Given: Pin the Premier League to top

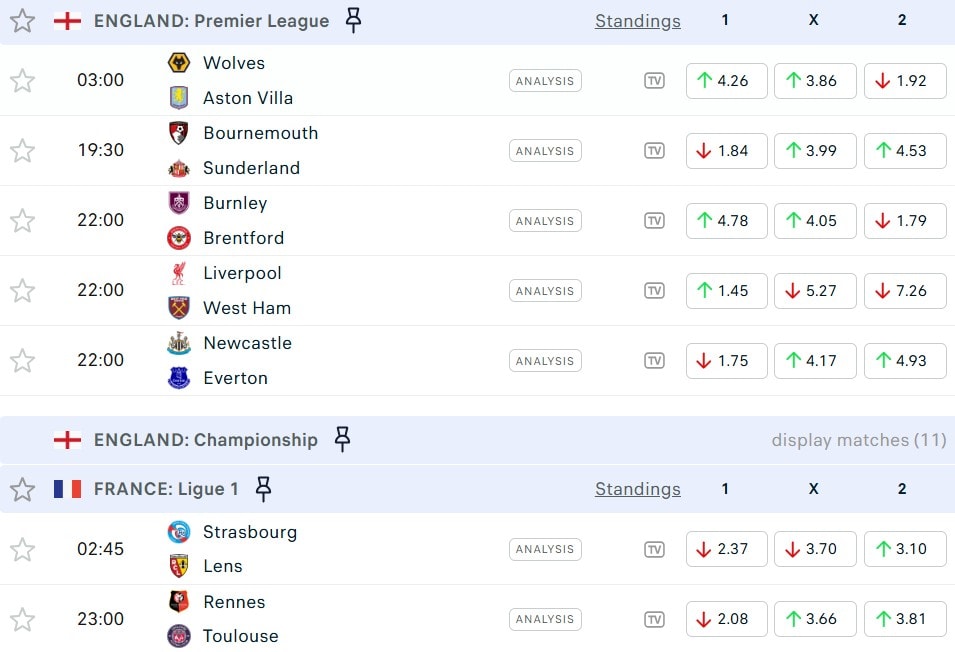Looking at the screenshot, I should [353, 20].
